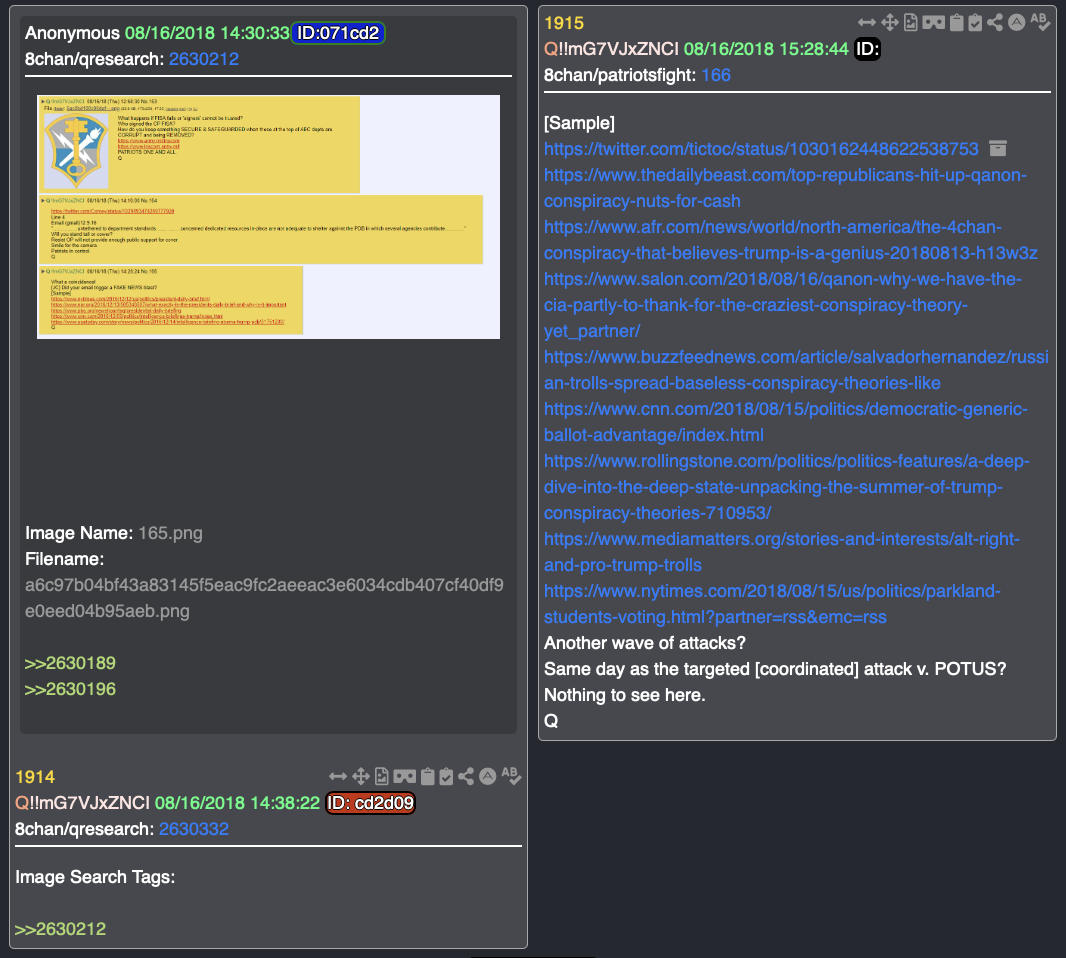Open mediamatters.org alt-right trolls link
Viewport: 1066px width, 958px height.
point(782,552)
